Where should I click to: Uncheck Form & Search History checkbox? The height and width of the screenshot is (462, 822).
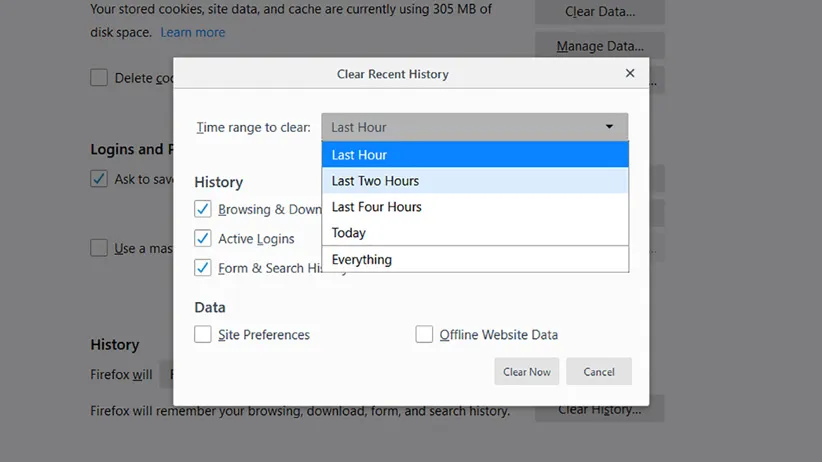pos(203,268)
